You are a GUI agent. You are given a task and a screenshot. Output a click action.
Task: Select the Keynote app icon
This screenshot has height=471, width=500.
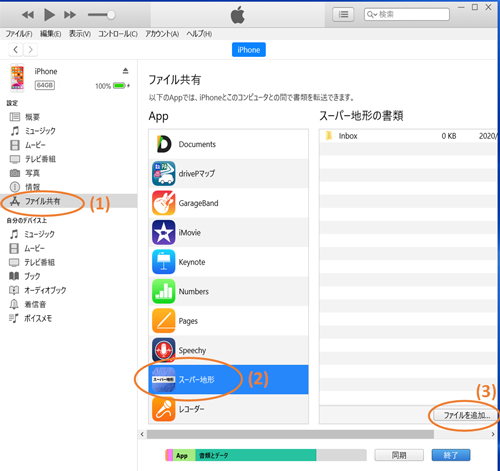(163, 262)
